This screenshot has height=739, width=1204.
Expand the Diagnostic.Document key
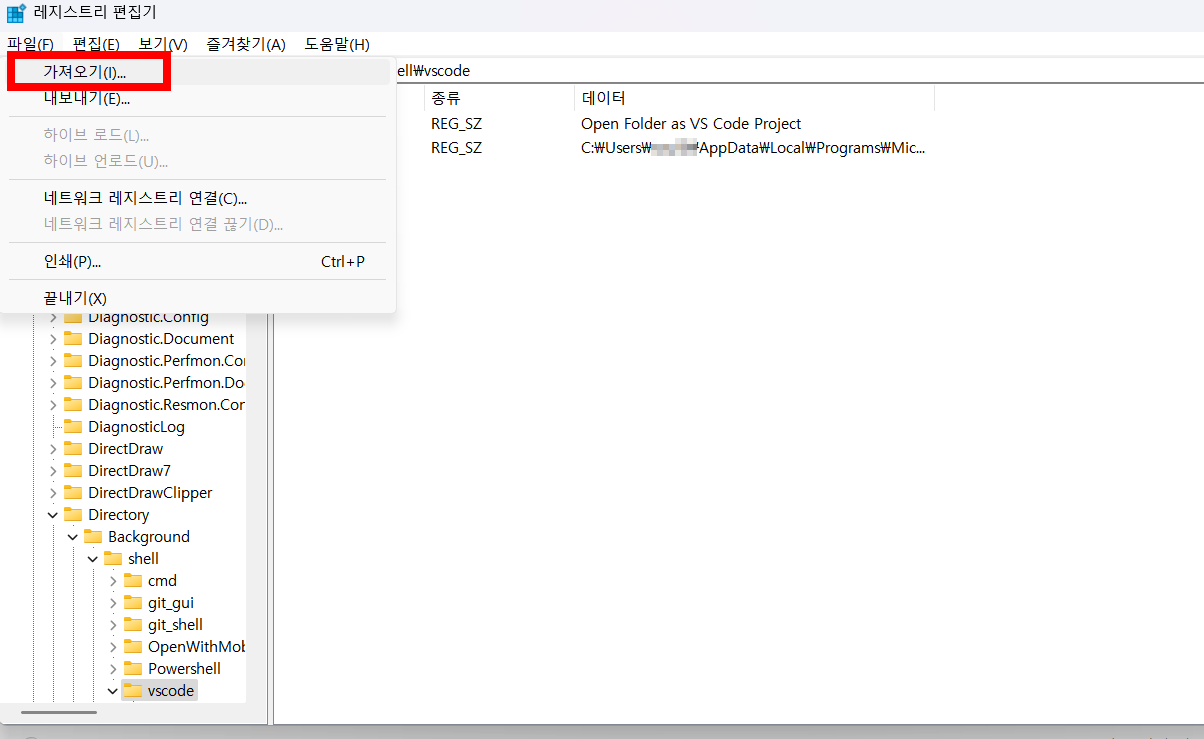[53, 339]
